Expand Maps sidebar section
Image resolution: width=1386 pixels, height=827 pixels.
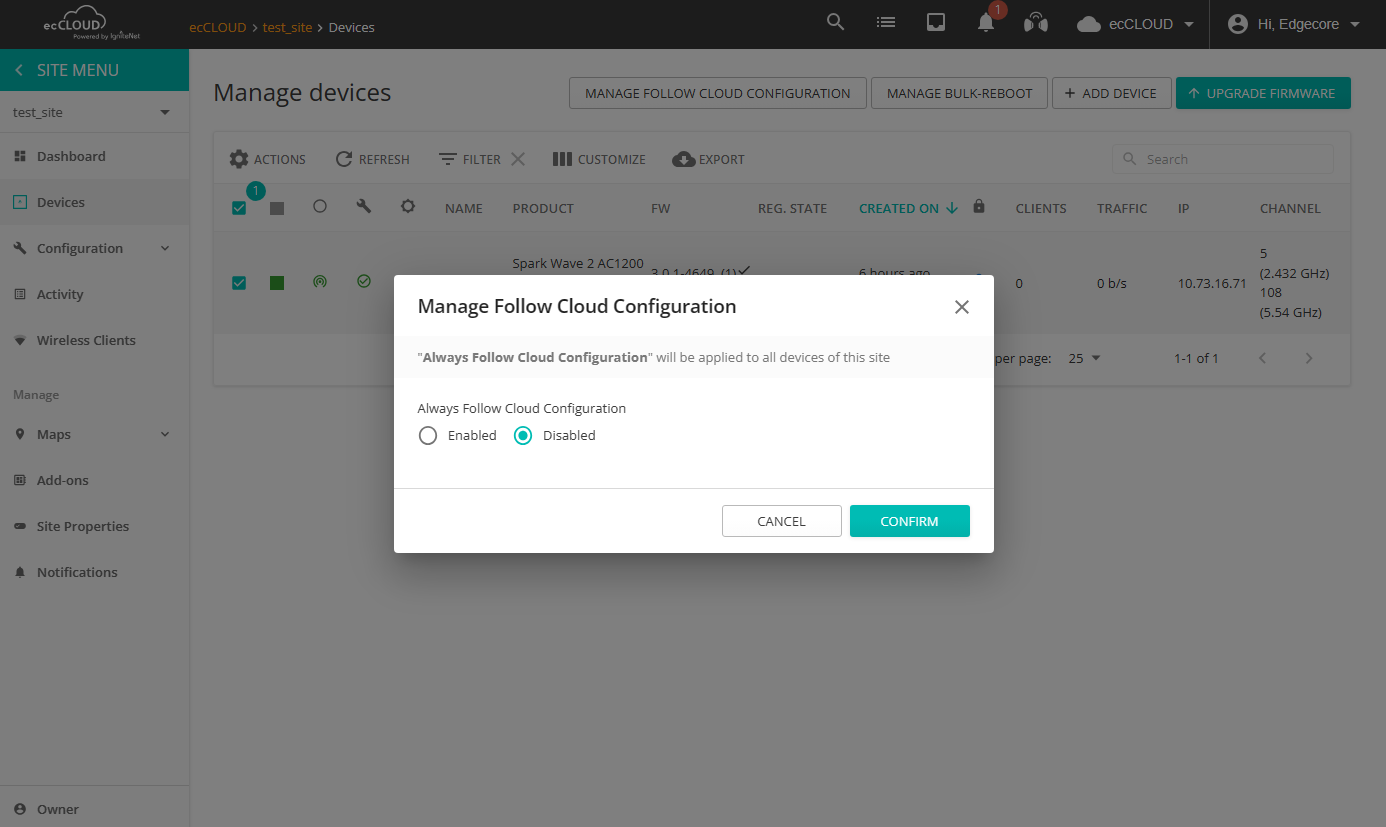(94, 434)
